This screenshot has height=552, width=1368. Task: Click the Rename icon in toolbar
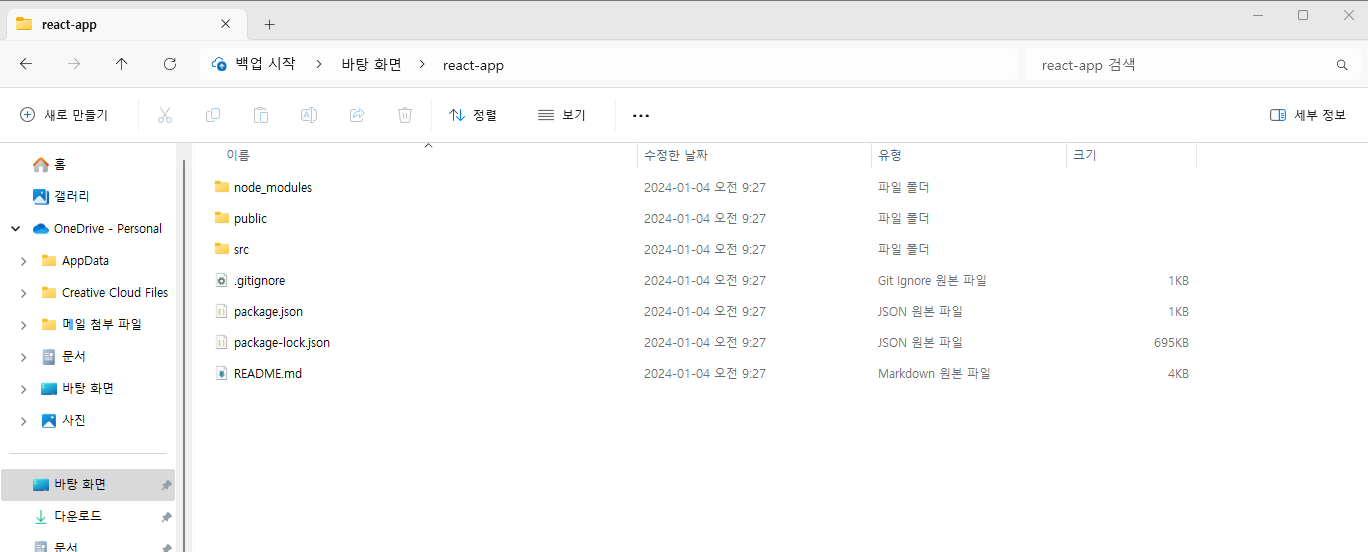[x=309, y=115]
